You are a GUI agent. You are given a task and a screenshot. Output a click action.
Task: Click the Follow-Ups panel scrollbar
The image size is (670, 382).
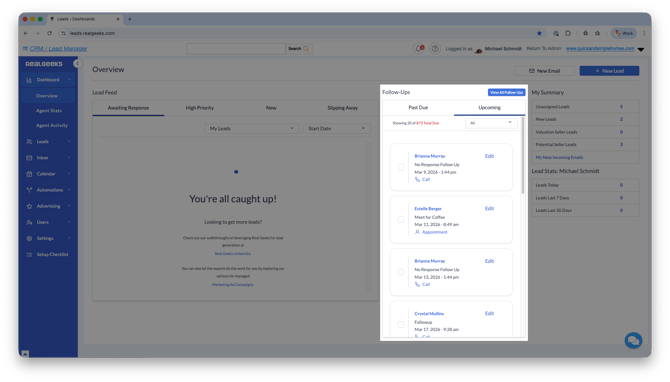pos(523,156)
